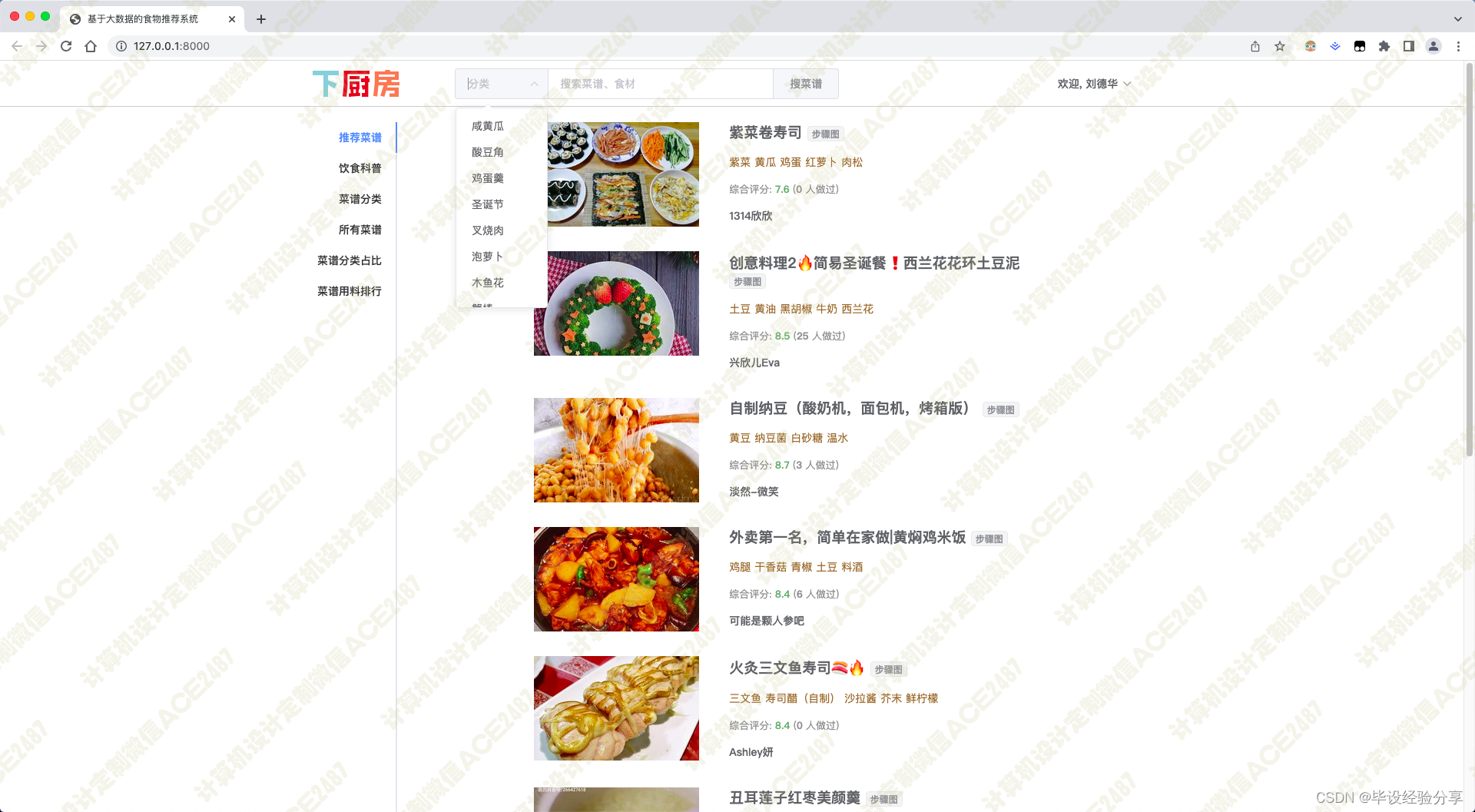
Task: Open the 所有菜谱 sidebar item
Action: tap(360, 230)
